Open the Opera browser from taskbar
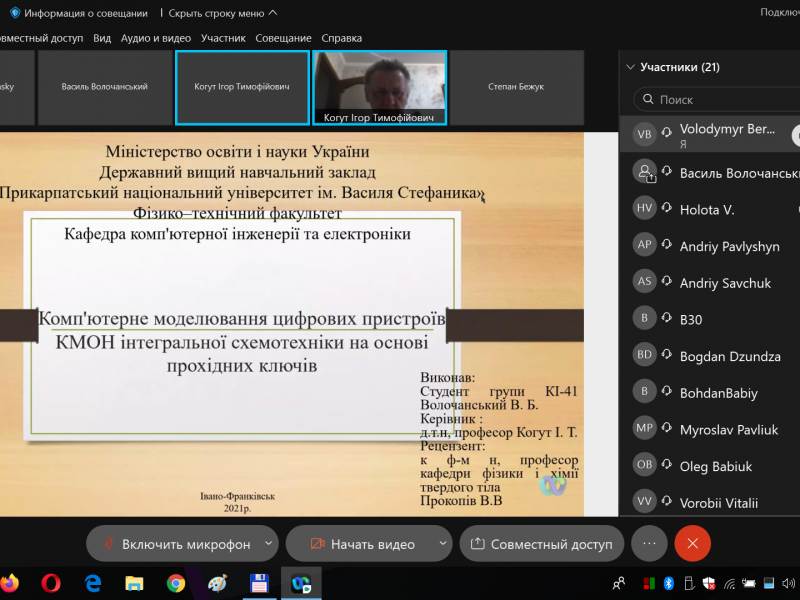The width and height of the screenshot is (800, 600). pyautogui.click(x=50, y=582)
